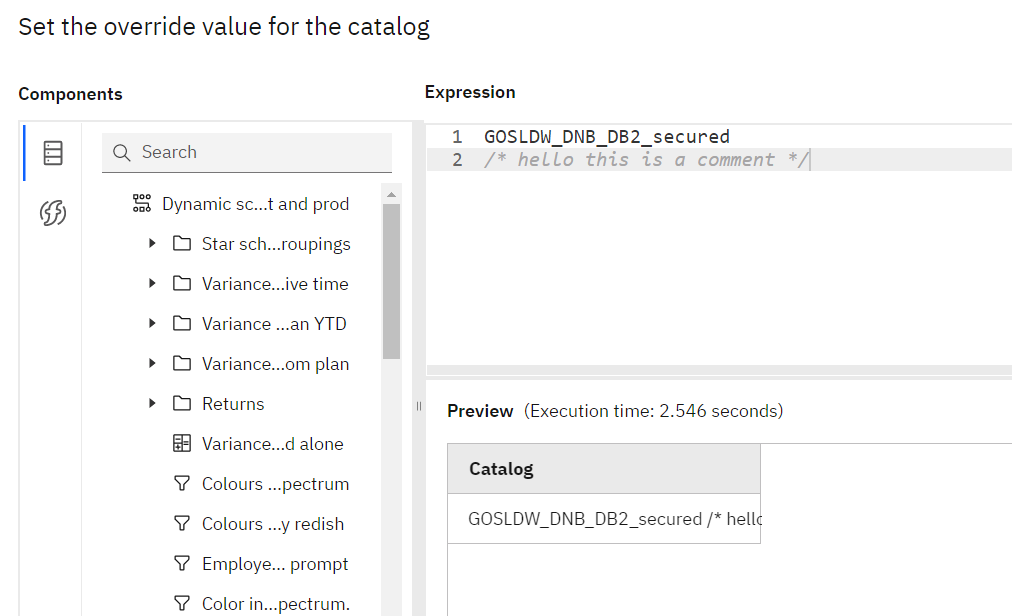This screenshot has width=1012, height=616.
Task: Click the Execution time text
Action: [x=653, y=411]
